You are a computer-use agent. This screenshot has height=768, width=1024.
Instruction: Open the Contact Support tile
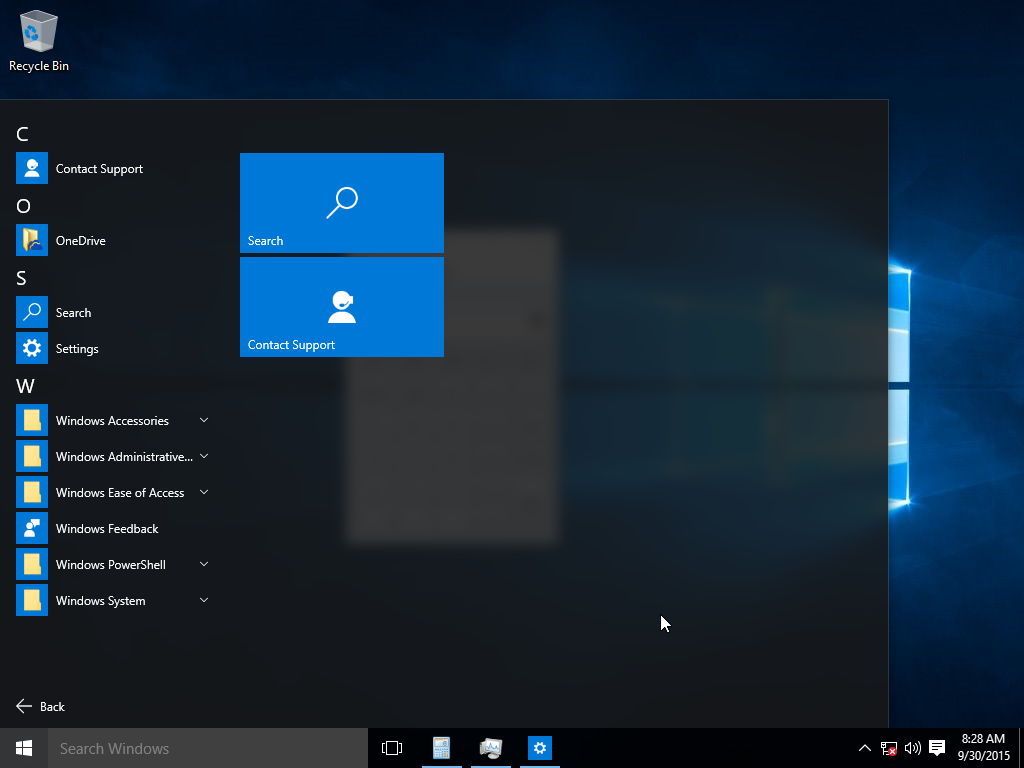click(x=341, y=307)
